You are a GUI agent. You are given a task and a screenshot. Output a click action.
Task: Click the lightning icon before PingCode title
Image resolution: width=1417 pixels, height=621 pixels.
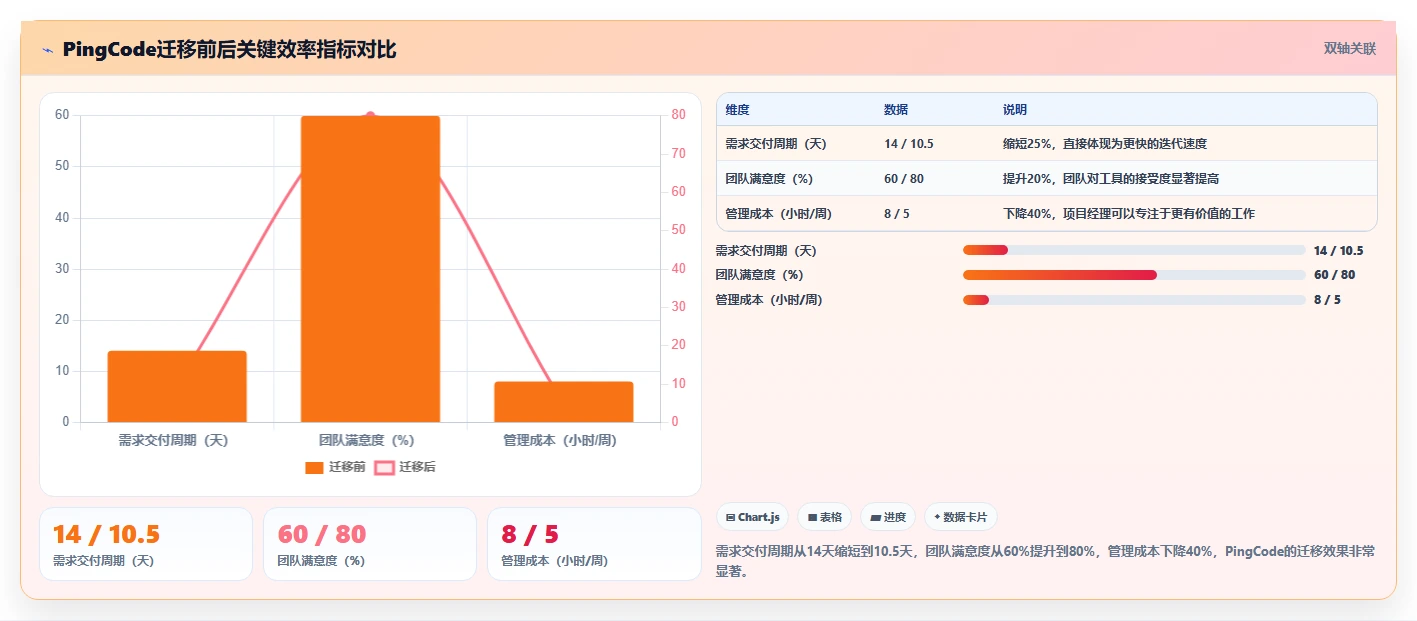[48, 49]
